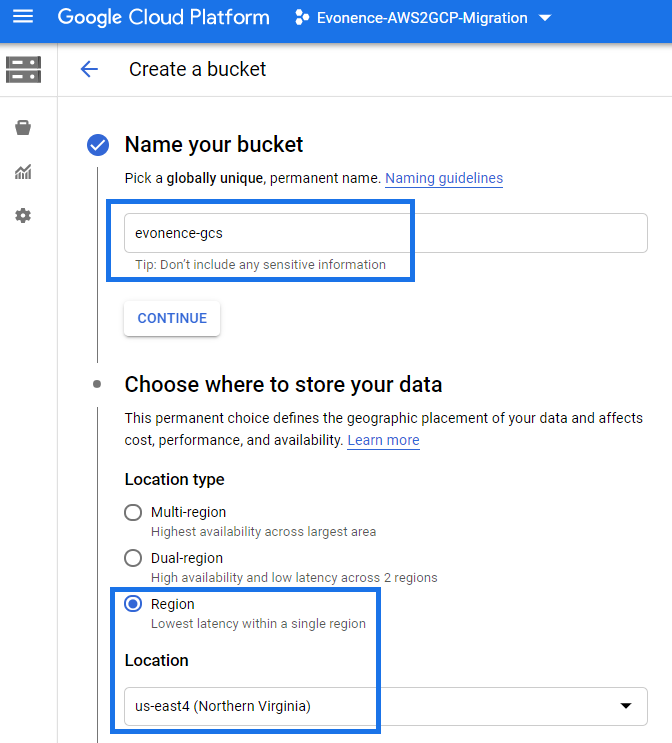The width and height of the screenshot is (672, 743).
Task: Click the Location dropdown arrow
Action: [626, 706]
